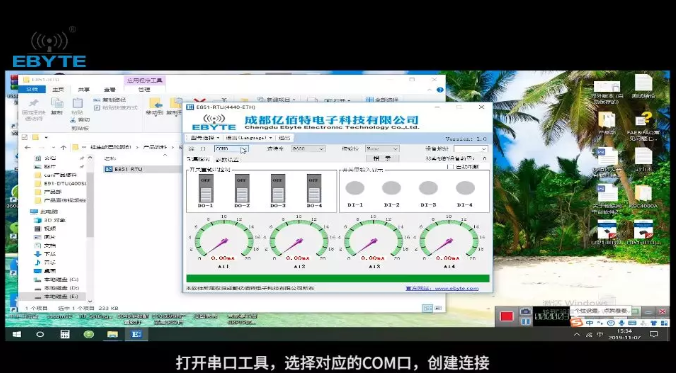Open the Windows Start button
The width and height of the screenshot is (676, 373).
17,334
